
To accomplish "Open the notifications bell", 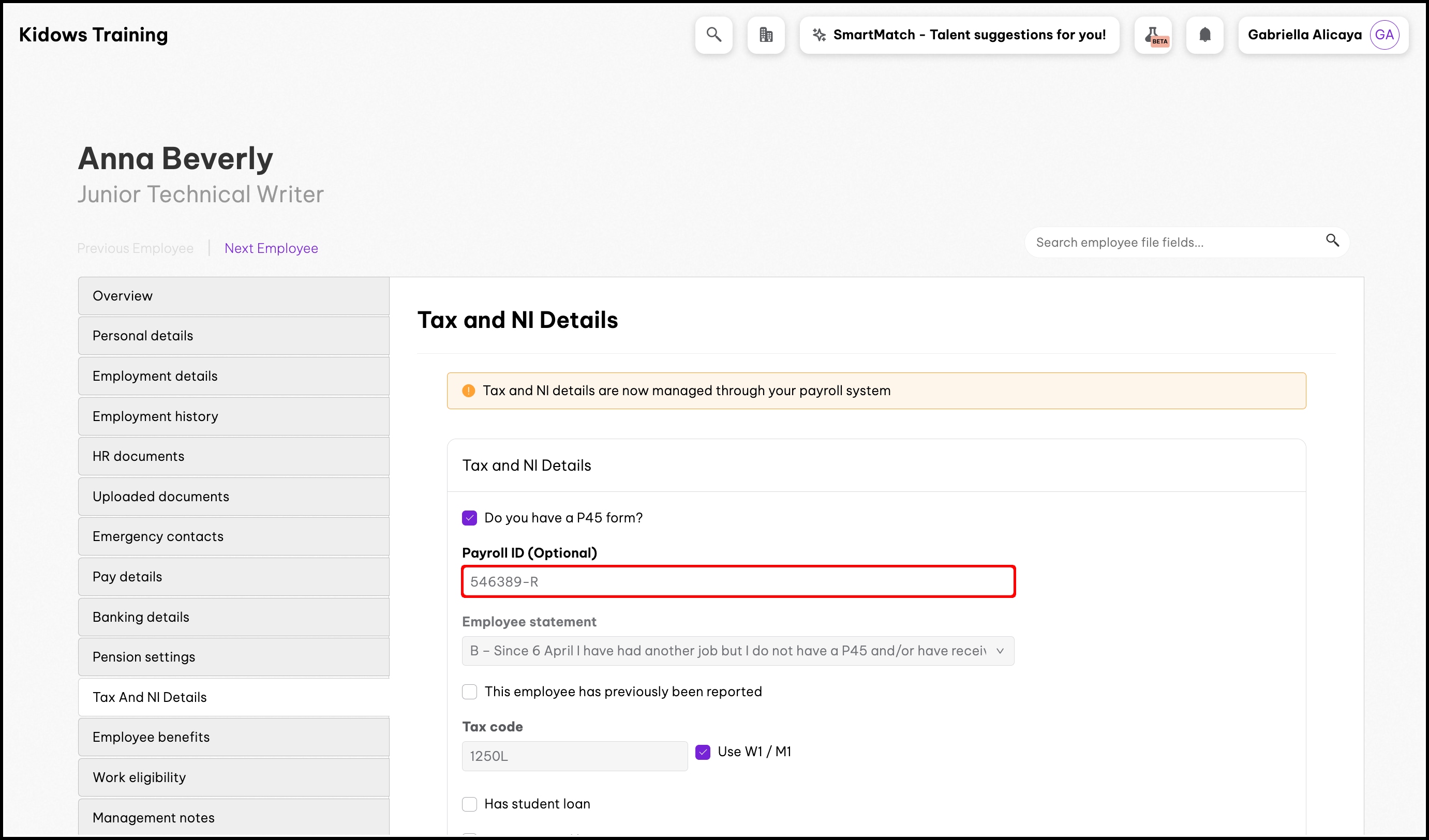I will click(x=1204, y=35).
